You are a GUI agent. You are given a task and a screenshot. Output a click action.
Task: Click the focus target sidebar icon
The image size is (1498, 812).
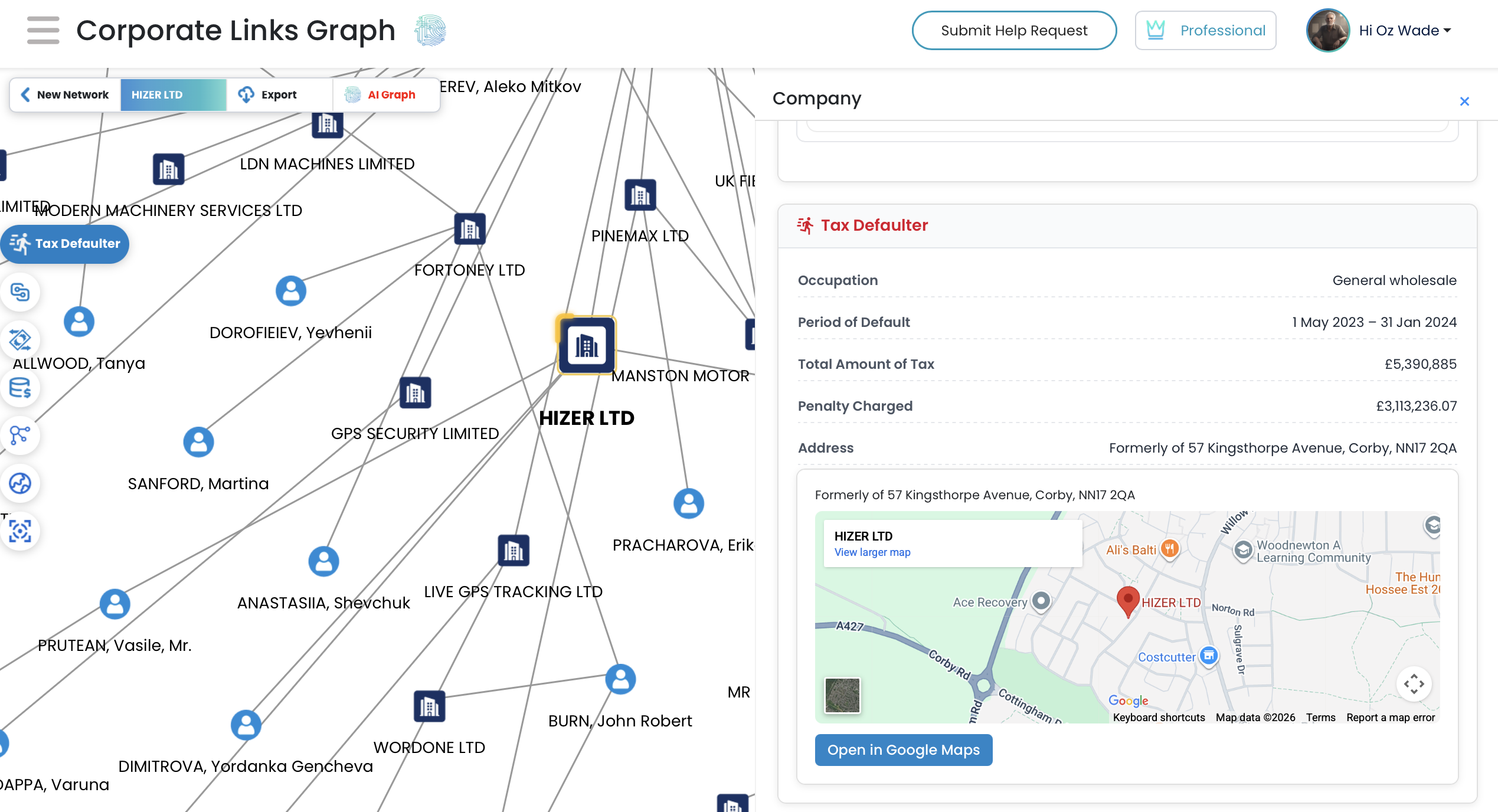click(20, 531)
